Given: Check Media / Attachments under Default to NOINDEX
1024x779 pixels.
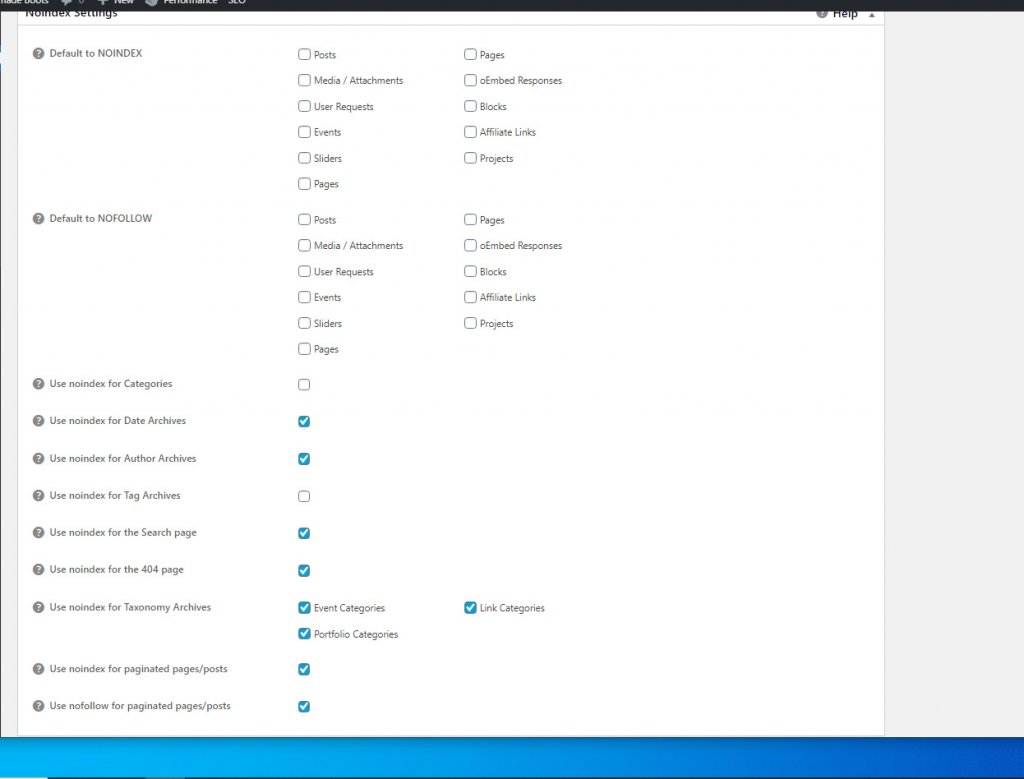Looking at the screenshot, I should click(304, 80).
